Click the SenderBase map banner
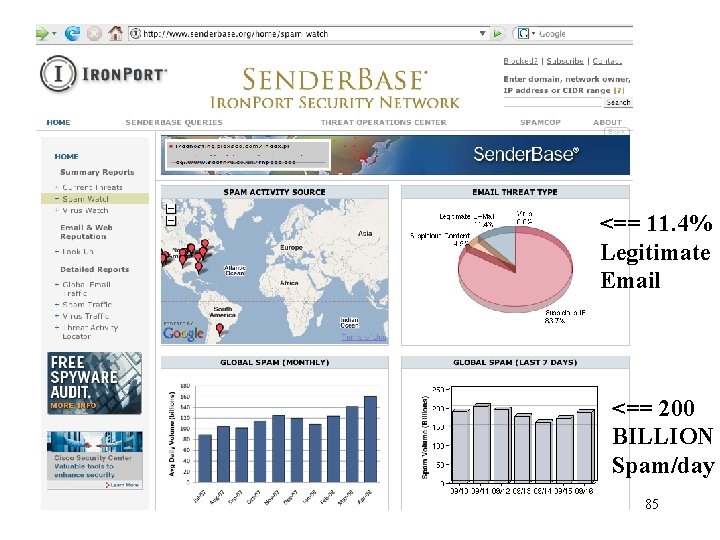 pos(395,155)
